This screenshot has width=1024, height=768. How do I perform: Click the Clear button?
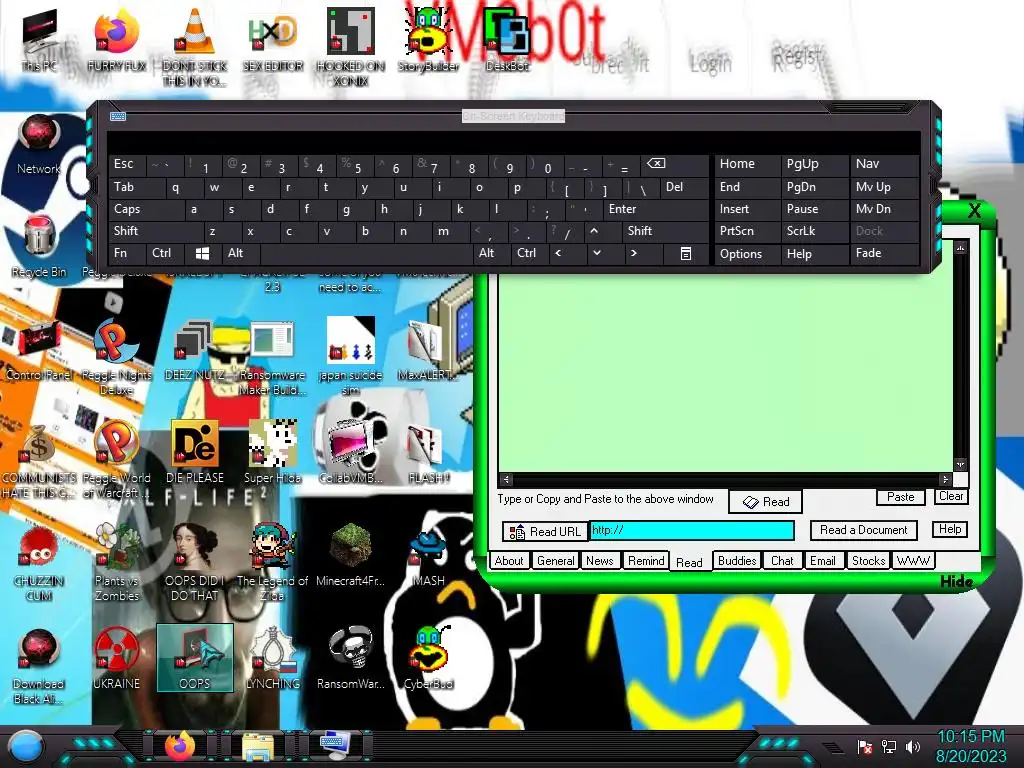pyautogui.click(x=951, y=496)
